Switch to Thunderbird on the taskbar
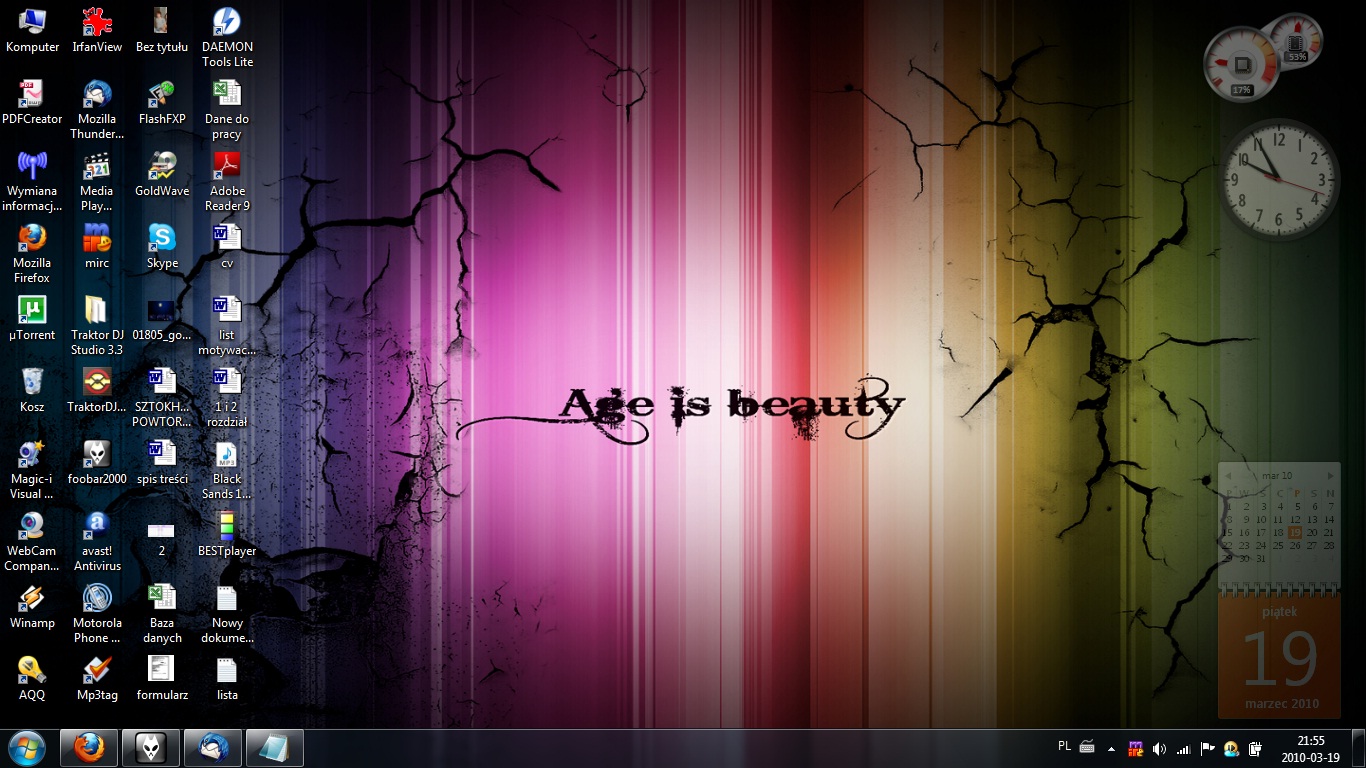The width and height of the screenshot is (1366, 768). (x=213, y=747)
